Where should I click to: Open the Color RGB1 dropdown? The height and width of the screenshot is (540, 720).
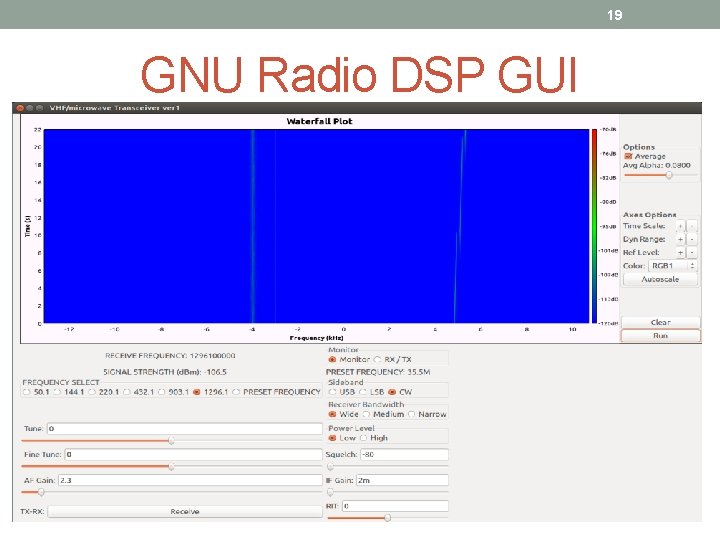click(672, 266)
